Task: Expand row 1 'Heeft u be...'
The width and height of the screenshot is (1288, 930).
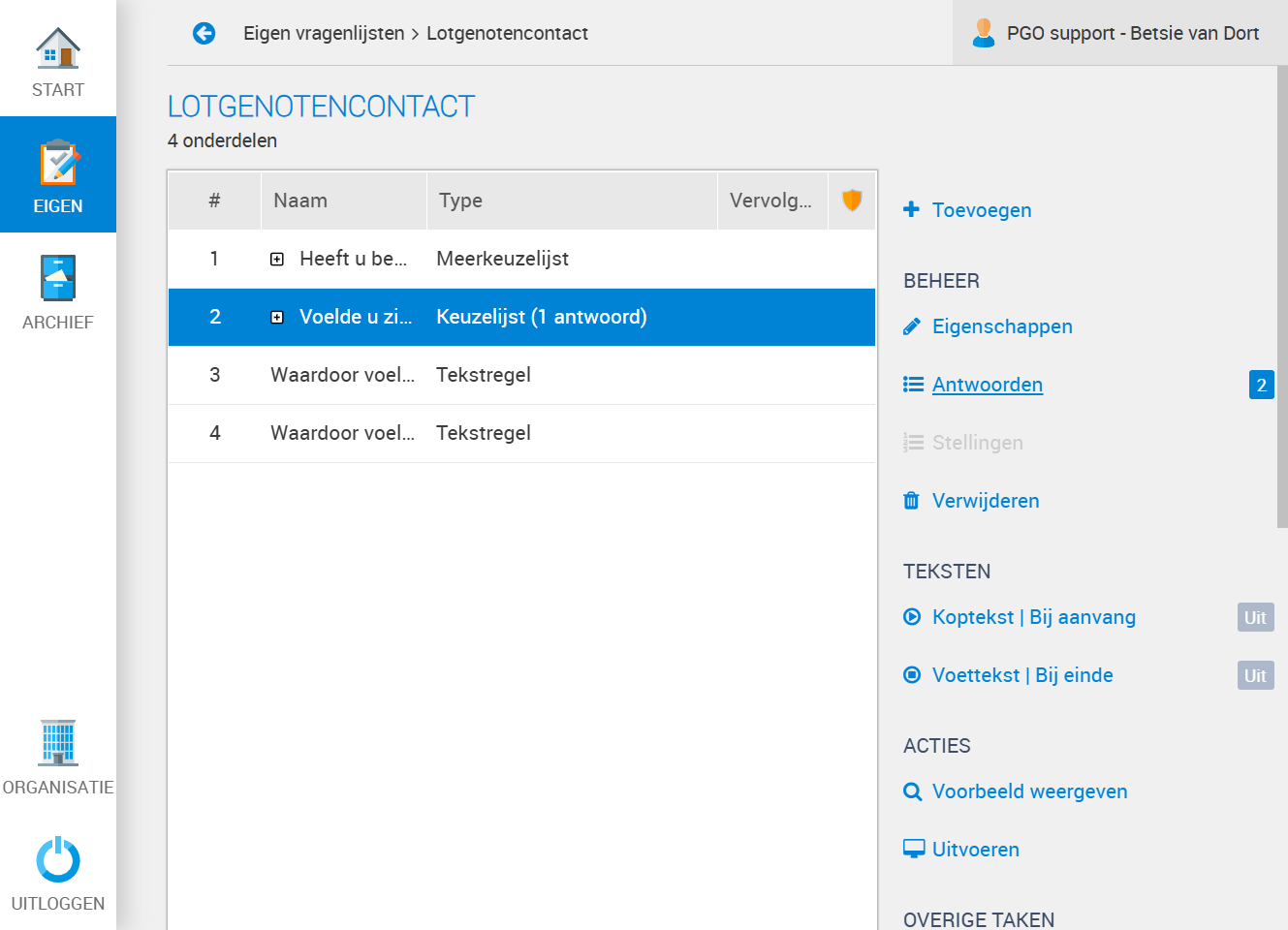Action: pyautogui.click(x=277, y=259)
